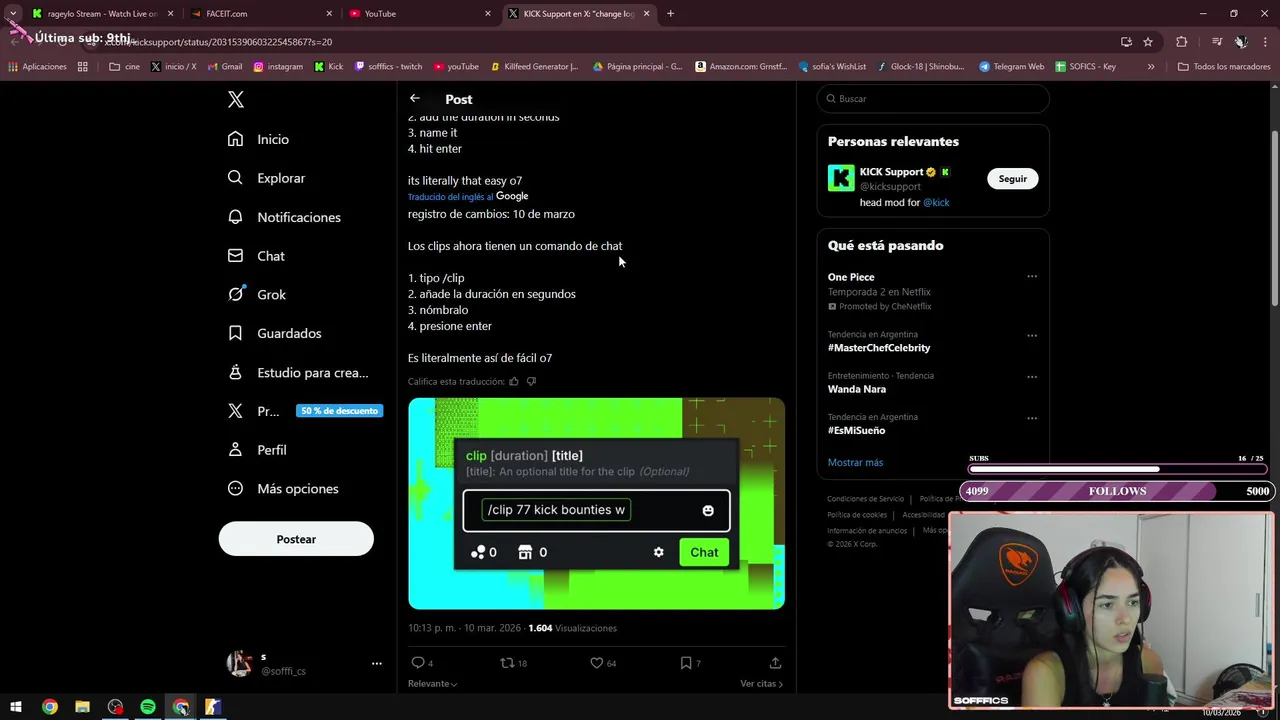The image size is (1280, 720).
Task: Open the Premium sidebar item
Action: (305, 411)
